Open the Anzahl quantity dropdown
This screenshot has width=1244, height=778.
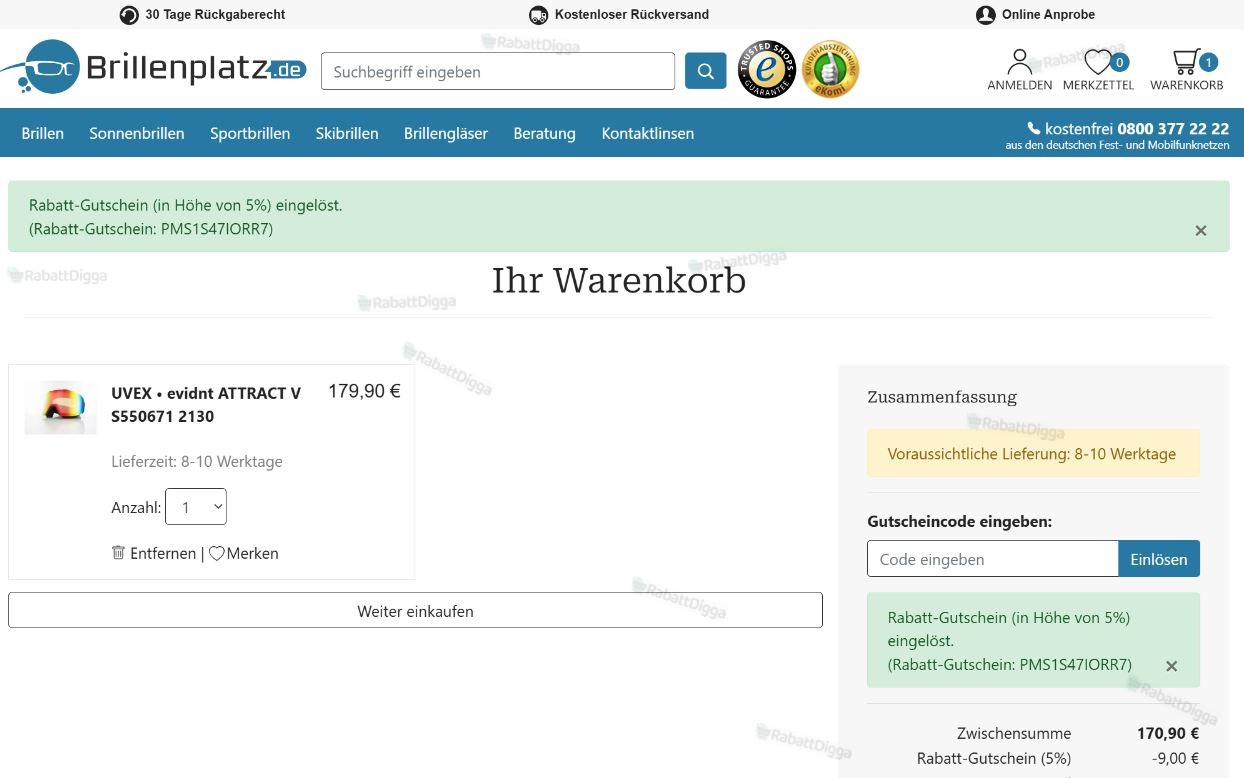click(x=196, y=507)
